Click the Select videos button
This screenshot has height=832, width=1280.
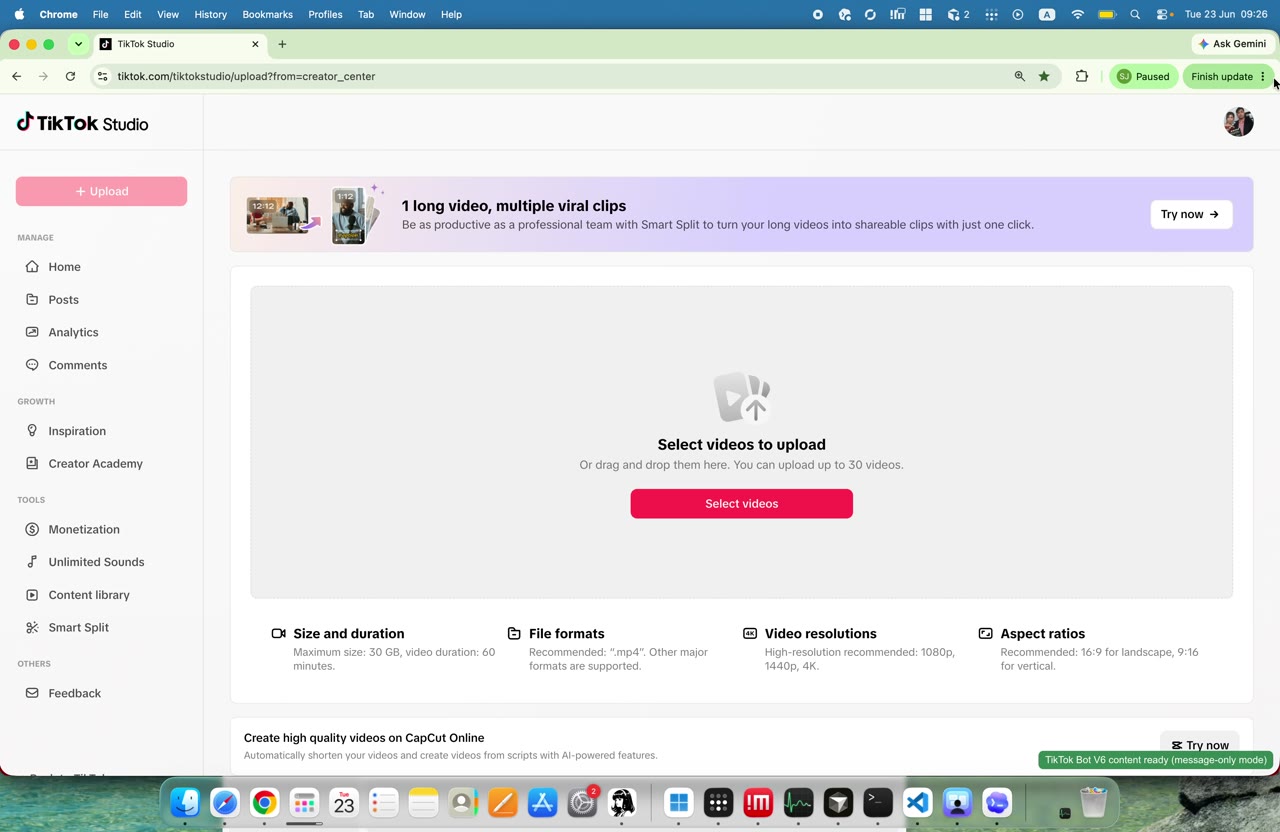(x=741, y=503)
